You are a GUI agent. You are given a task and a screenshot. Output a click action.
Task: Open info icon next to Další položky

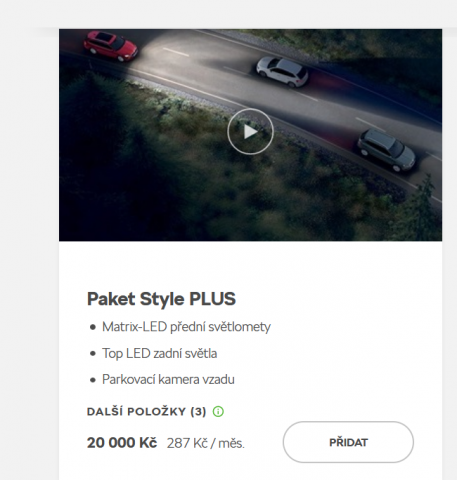point(218,411)
